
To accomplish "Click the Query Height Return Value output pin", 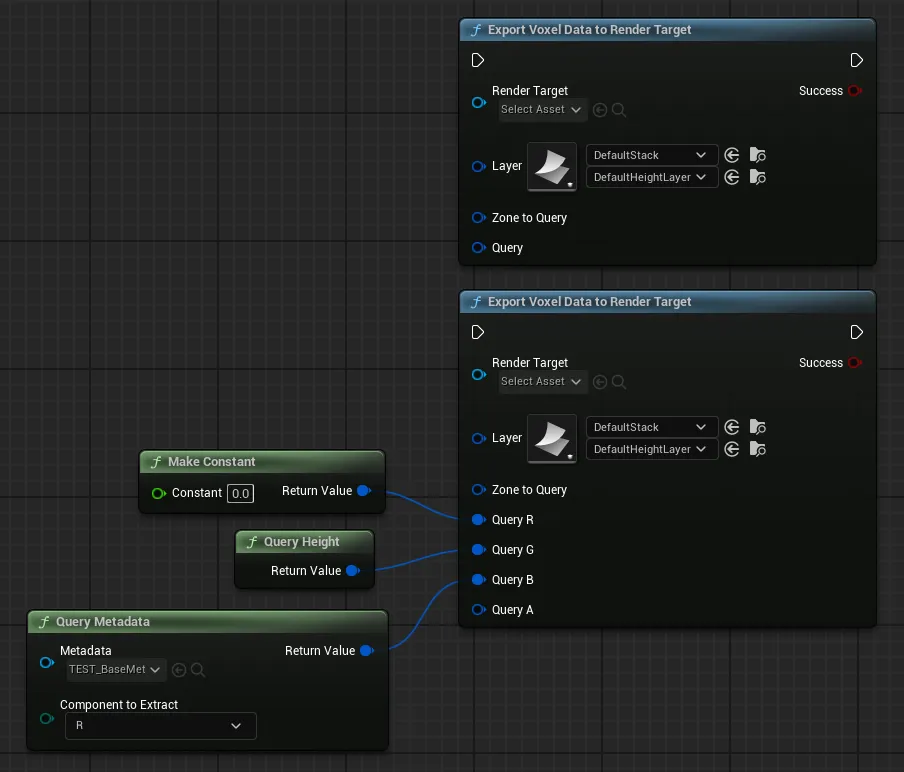I will (352, 571).
